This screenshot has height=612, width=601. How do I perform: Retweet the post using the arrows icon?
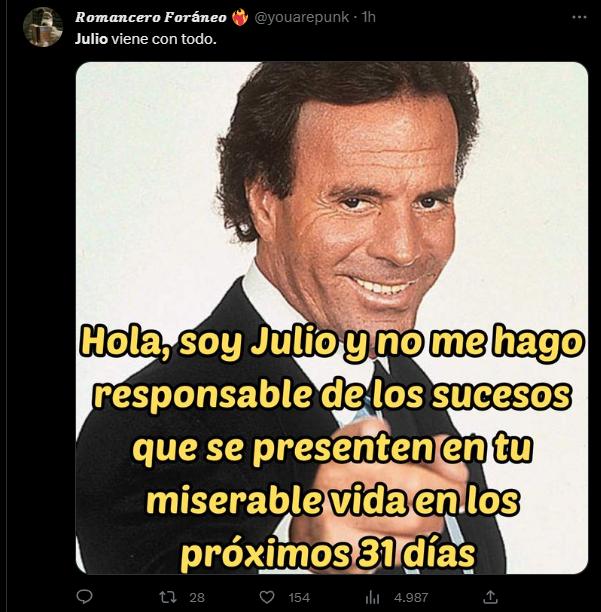click(x=168, y=597)
